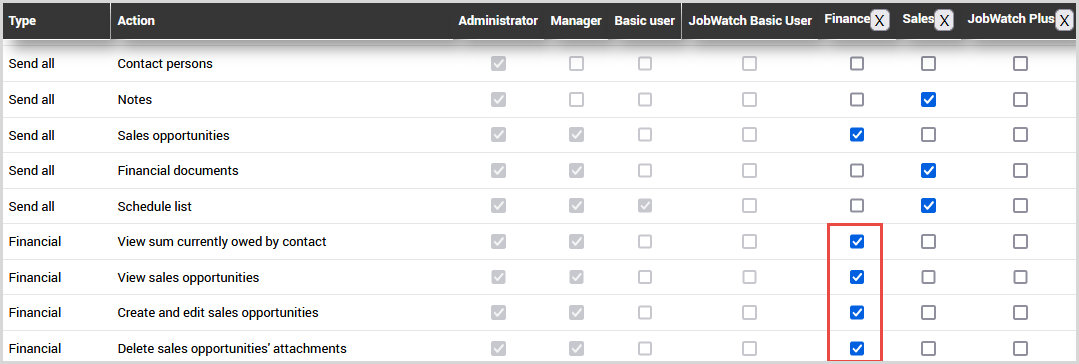Uncheck Finance for View sum currently owed
Screen dimensions: 1079x364
coord(857,242)
